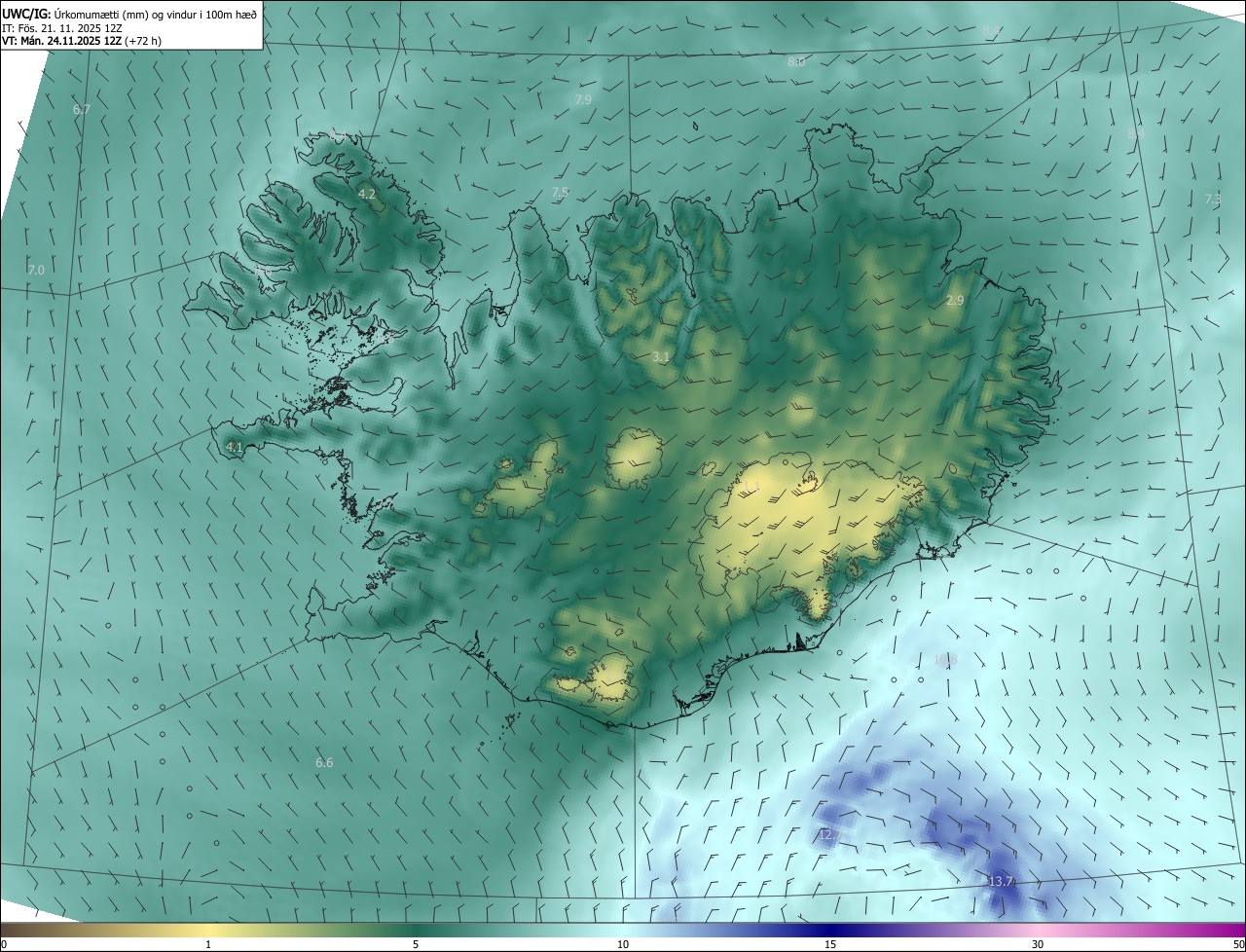Click the 13.7 value in the purple area

pos(1001,881)
